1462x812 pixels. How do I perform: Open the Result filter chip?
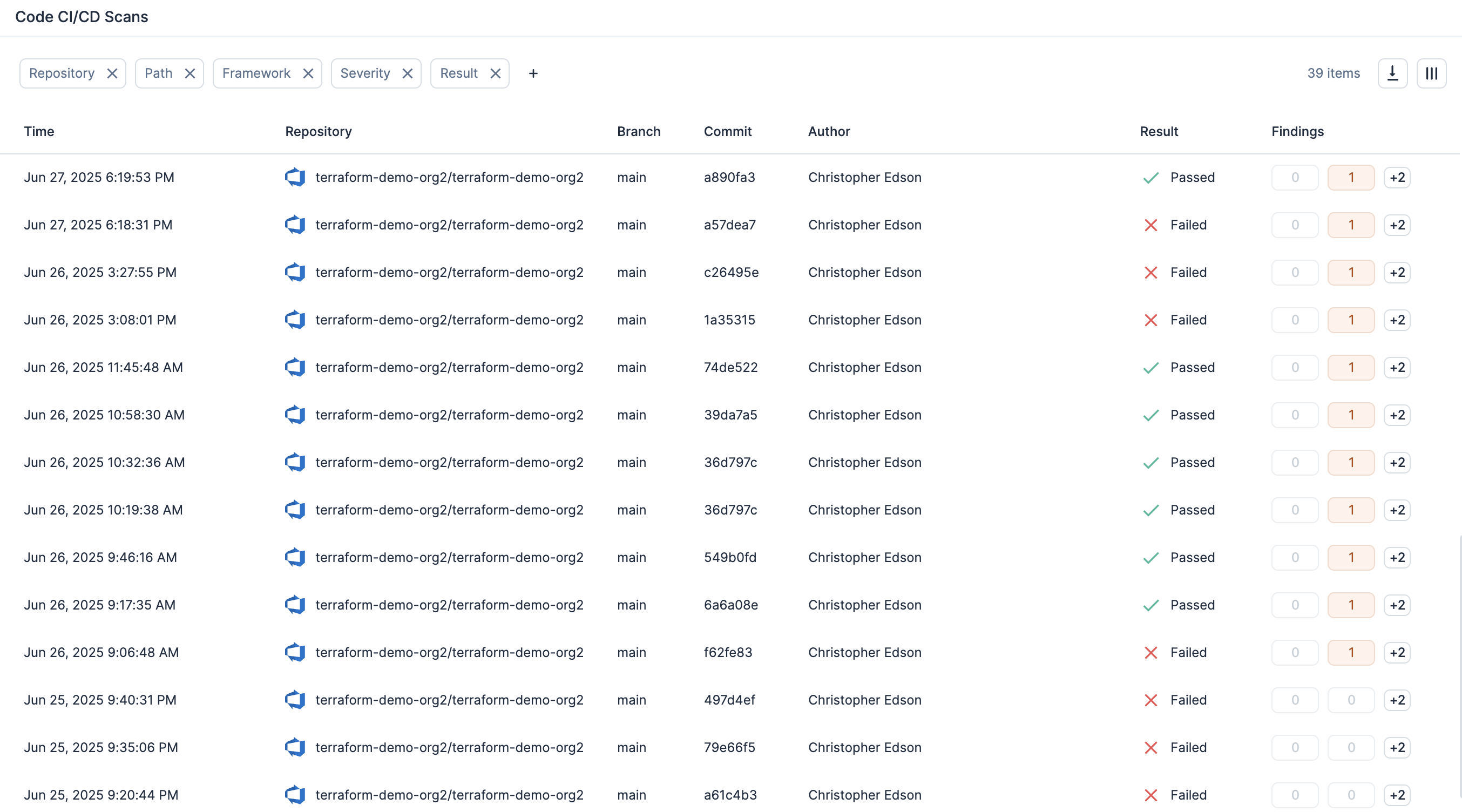458,73
